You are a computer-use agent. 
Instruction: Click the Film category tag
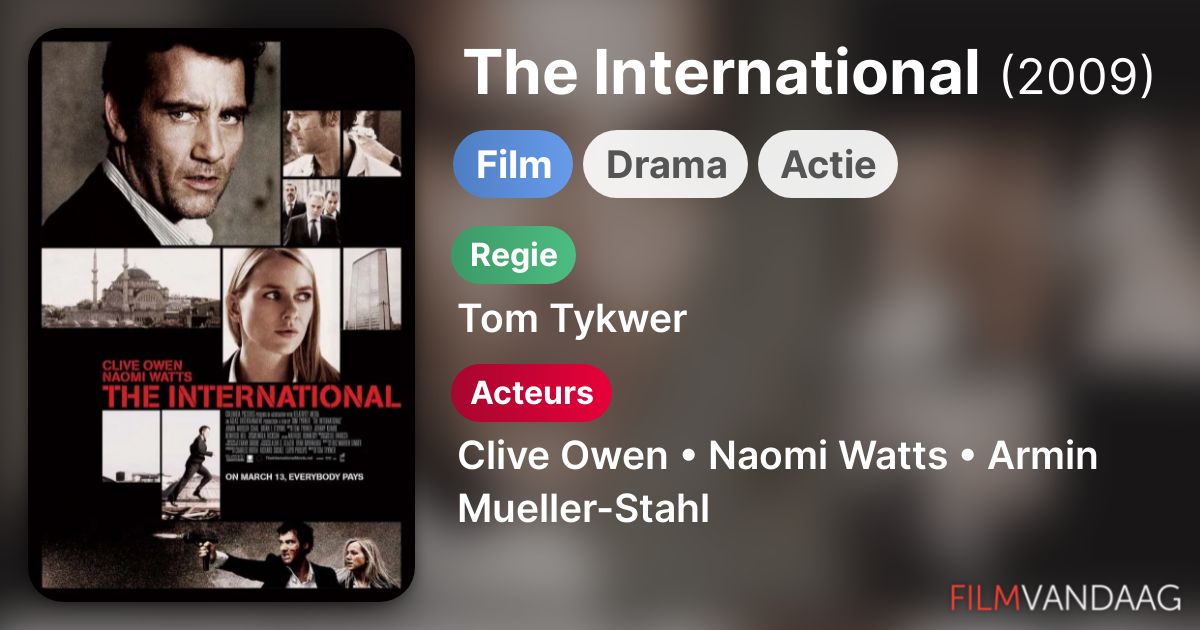[x=513, y=164]
